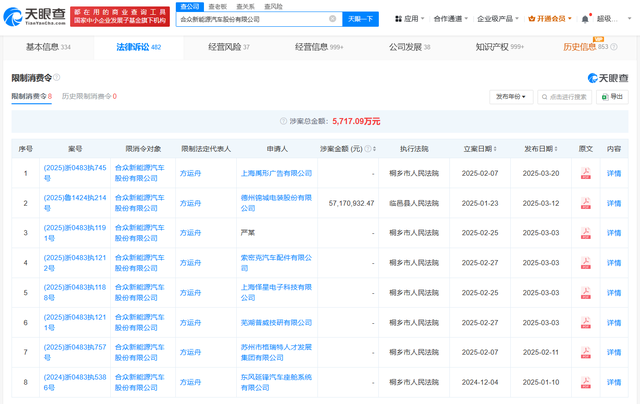This screenshot has height=404, width=640.
Task: Clear the search box with the X icon
Action: click(333, 19)
